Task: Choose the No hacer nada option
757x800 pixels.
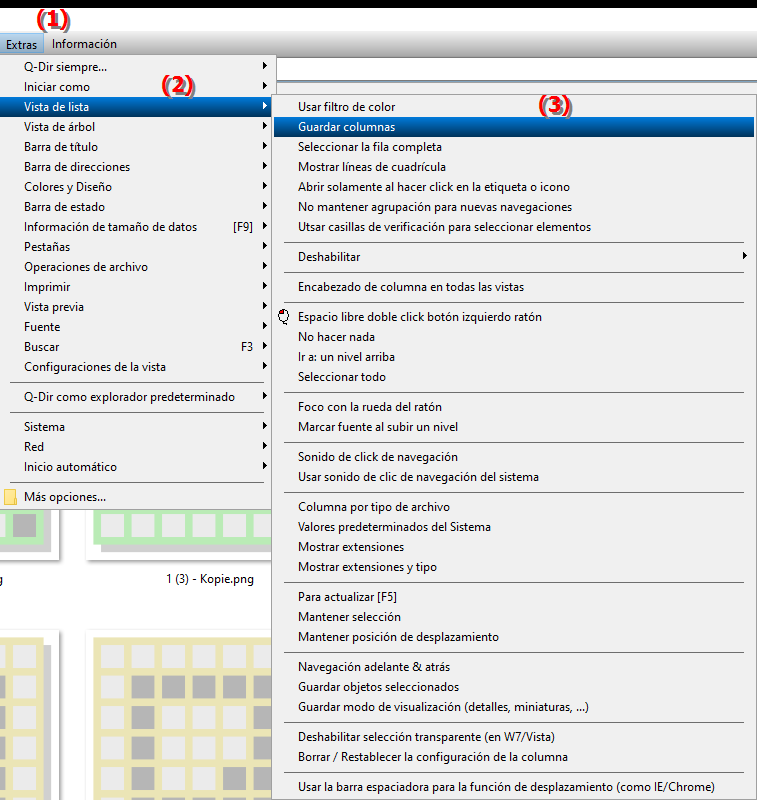Action: 514,337
